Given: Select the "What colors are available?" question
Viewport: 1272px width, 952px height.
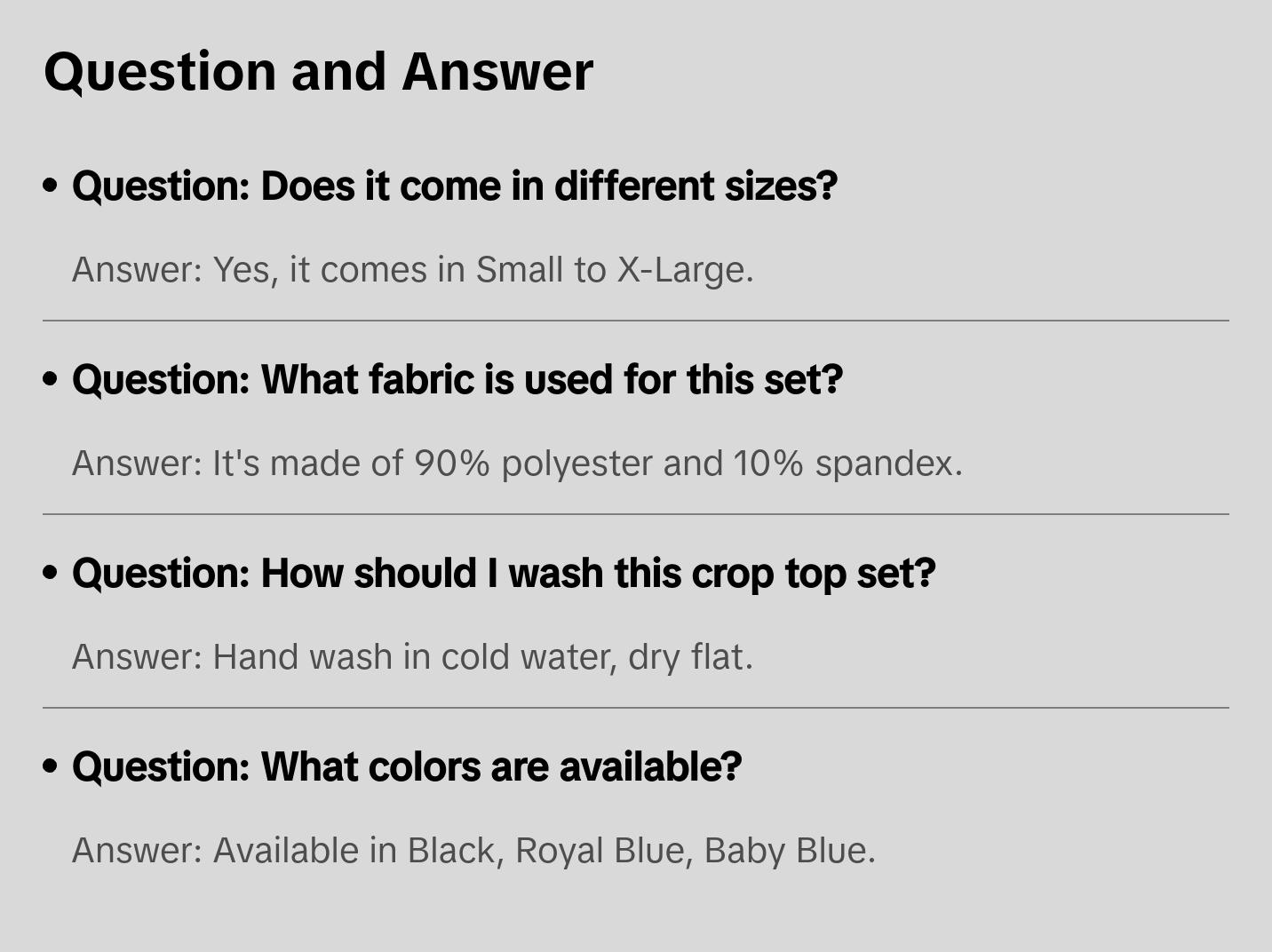Looking at the screenshot, I should [406, 767].
